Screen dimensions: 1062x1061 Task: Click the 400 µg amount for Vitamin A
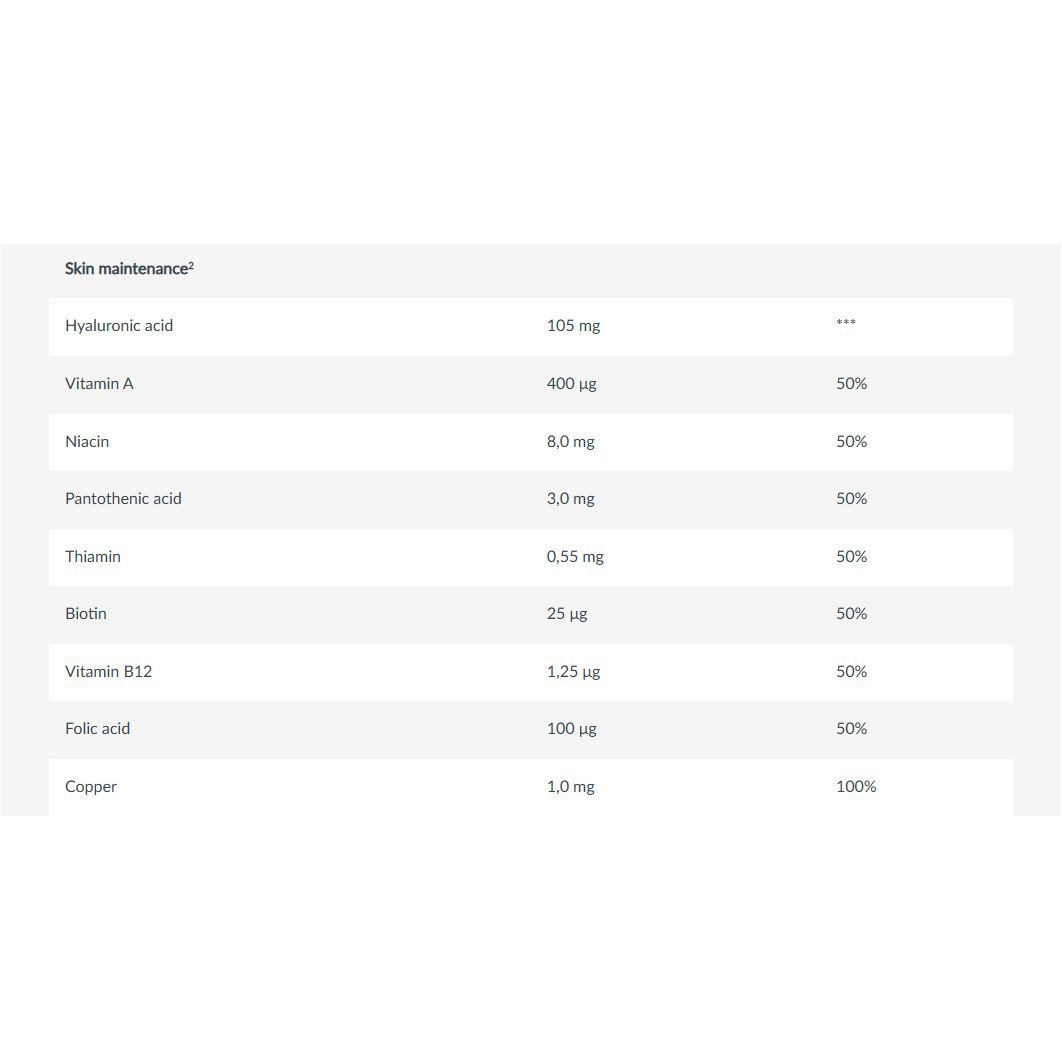572,384
